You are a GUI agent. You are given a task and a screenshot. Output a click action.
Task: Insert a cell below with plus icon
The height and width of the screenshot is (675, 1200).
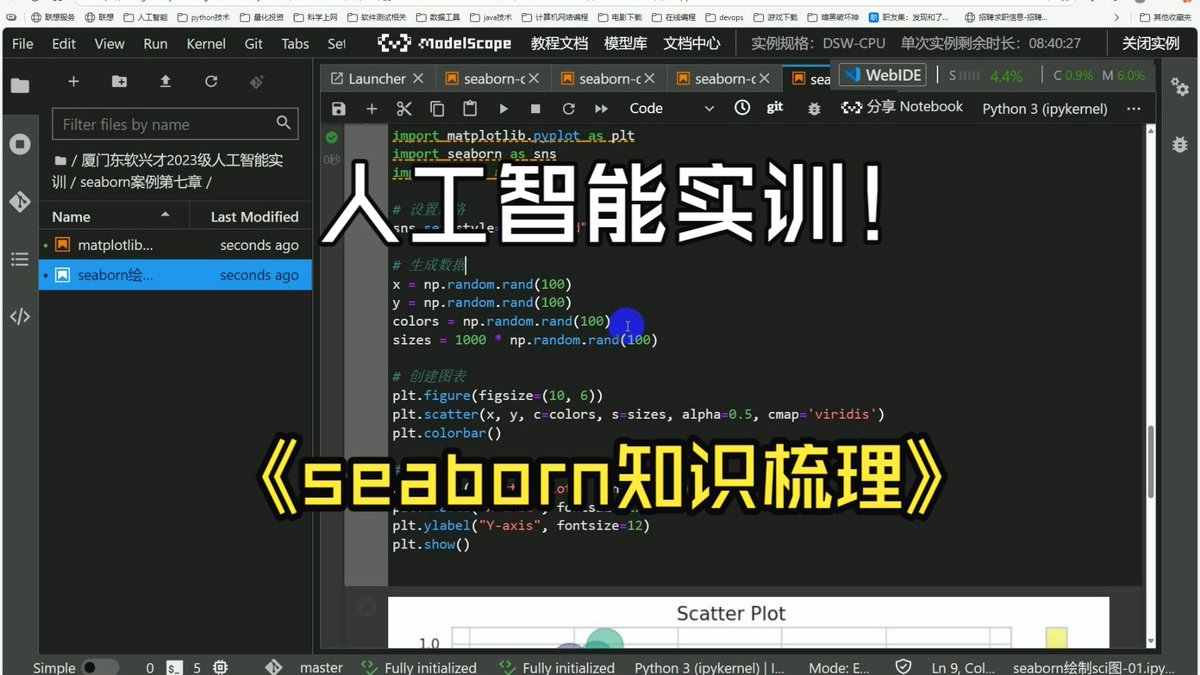point(372,108)
